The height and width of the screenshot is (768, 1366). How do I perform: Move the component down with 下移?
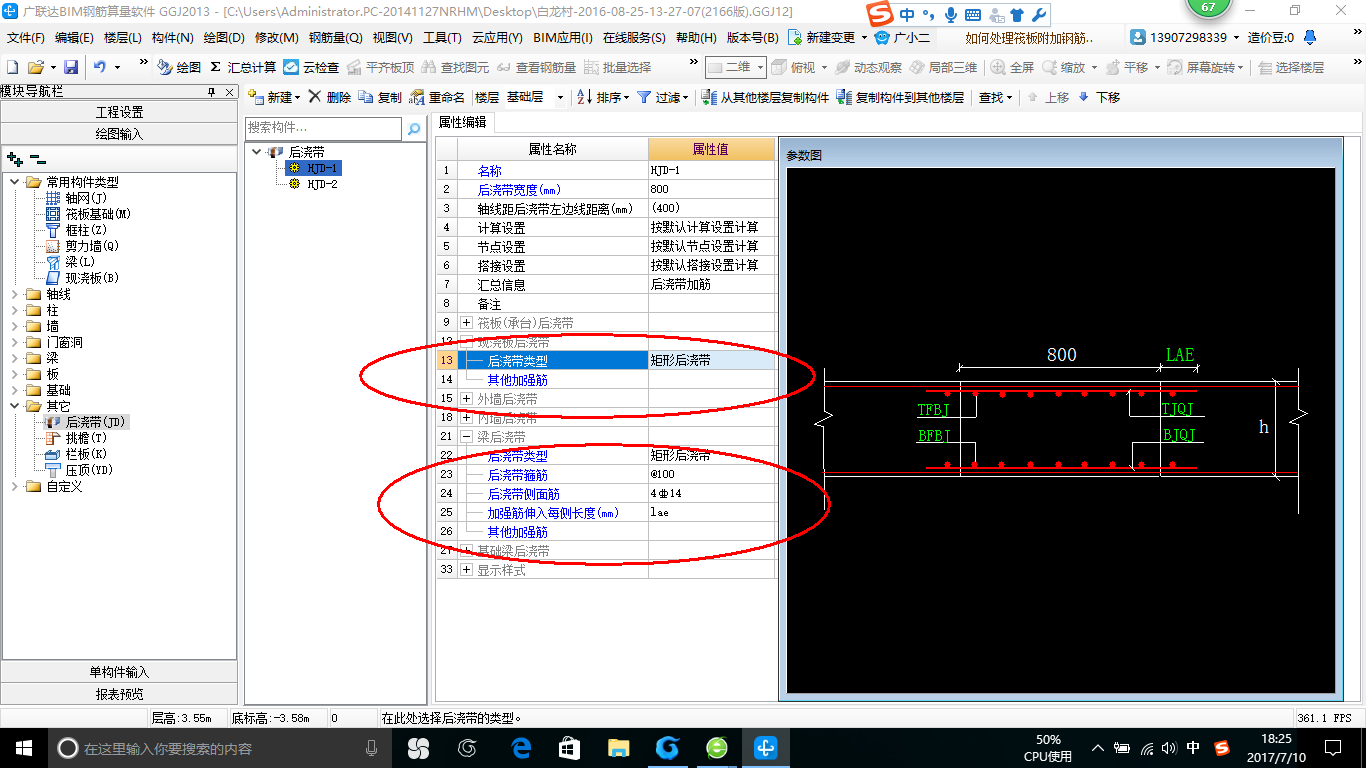(1098, 97)
